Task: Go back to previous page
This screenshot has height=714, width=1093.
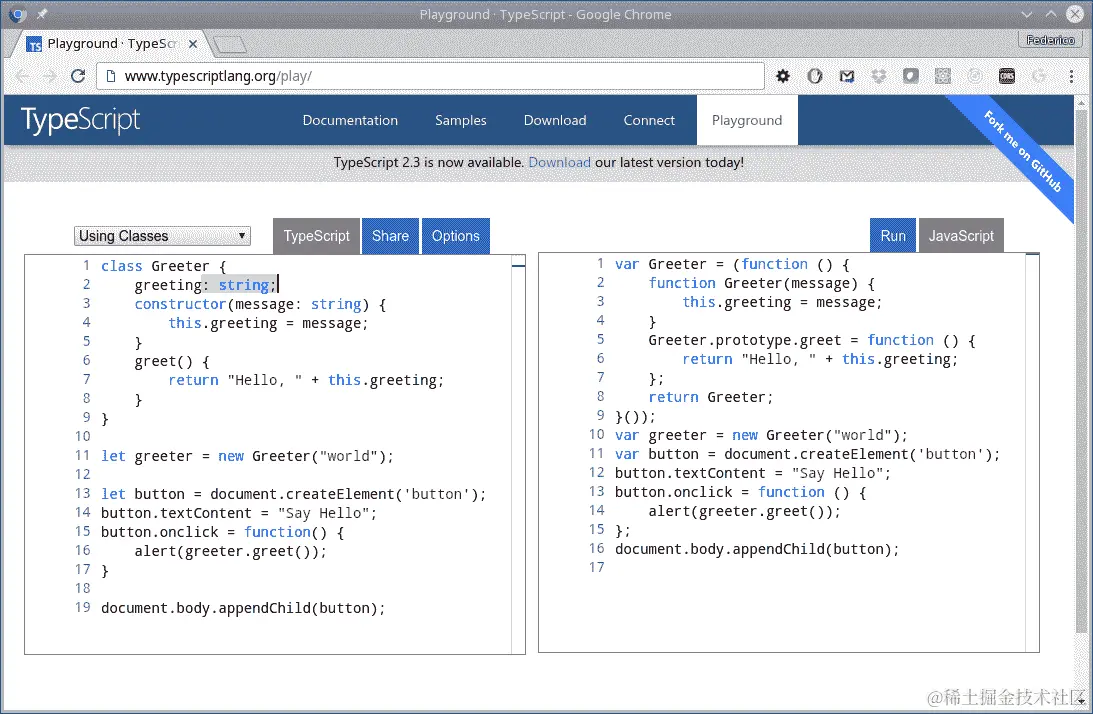Action: click(23, 76)
